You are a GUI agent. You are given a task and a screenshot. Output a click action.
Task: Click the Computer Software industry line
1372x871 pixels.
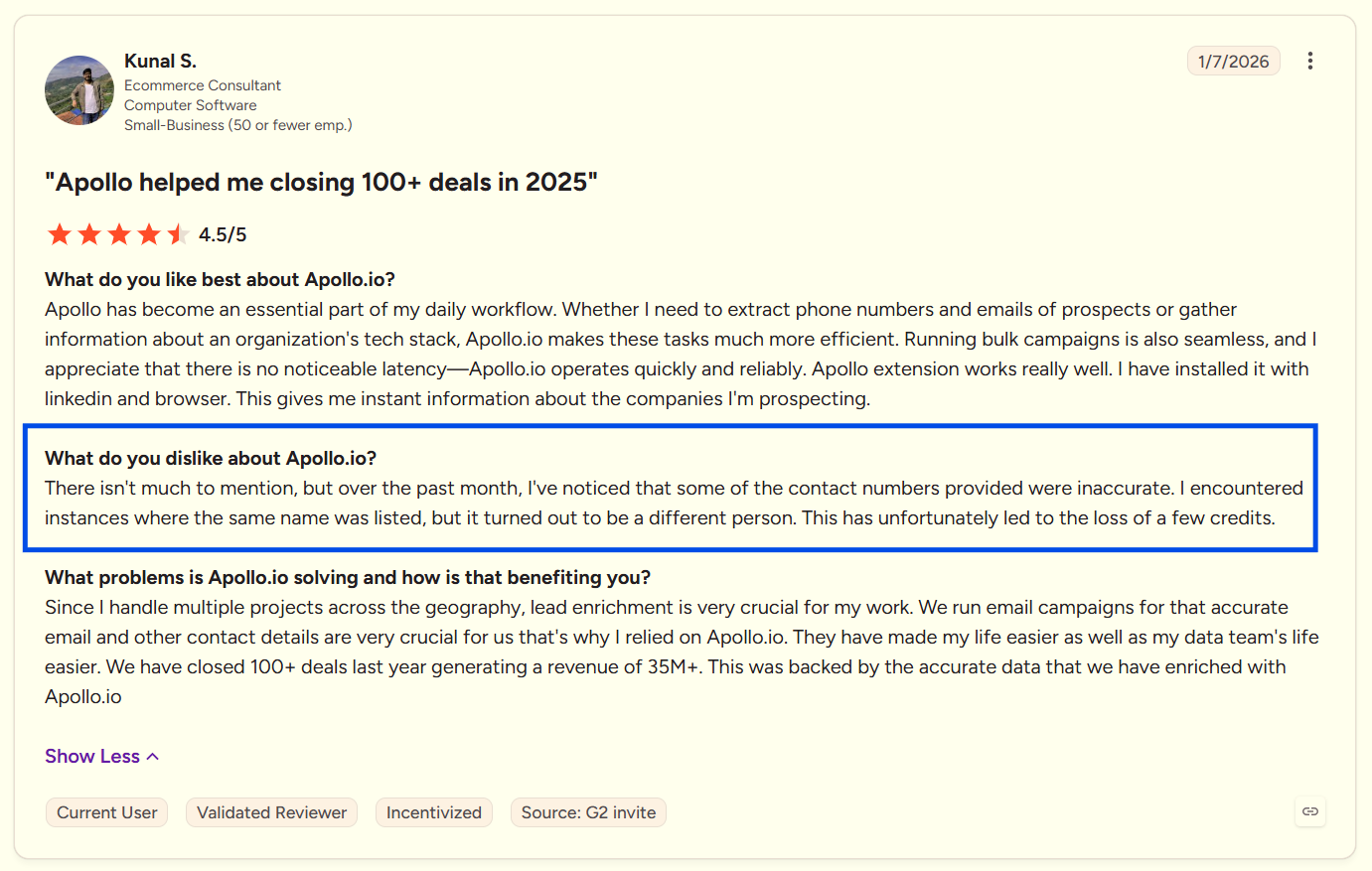[191, 105]
